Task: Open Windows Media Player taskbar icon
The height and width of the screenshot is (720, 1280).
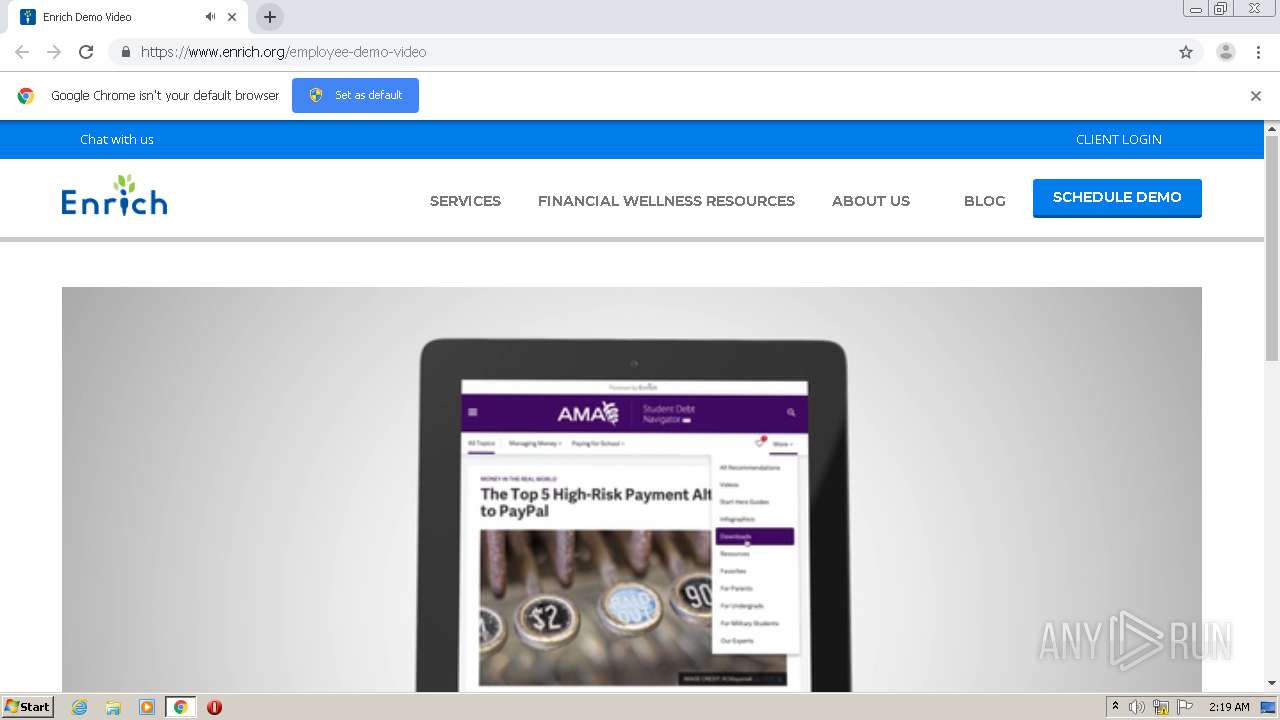Action: pyautogui.click(x=147, y=707)
